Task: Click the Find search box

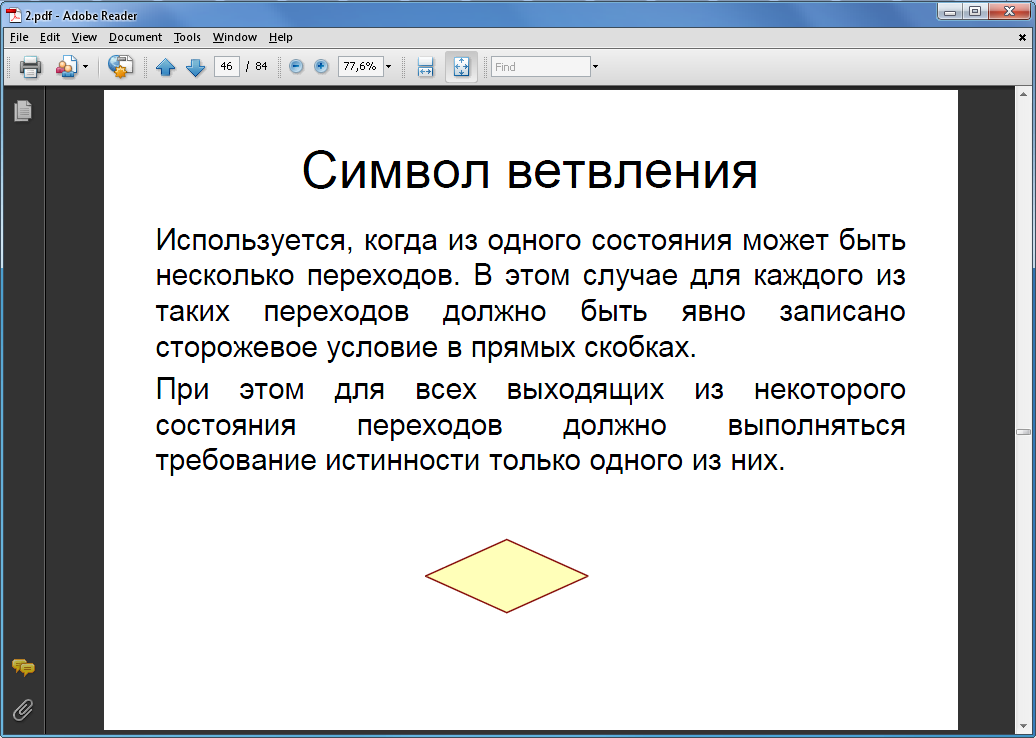Action: click(x=540, y=67)
